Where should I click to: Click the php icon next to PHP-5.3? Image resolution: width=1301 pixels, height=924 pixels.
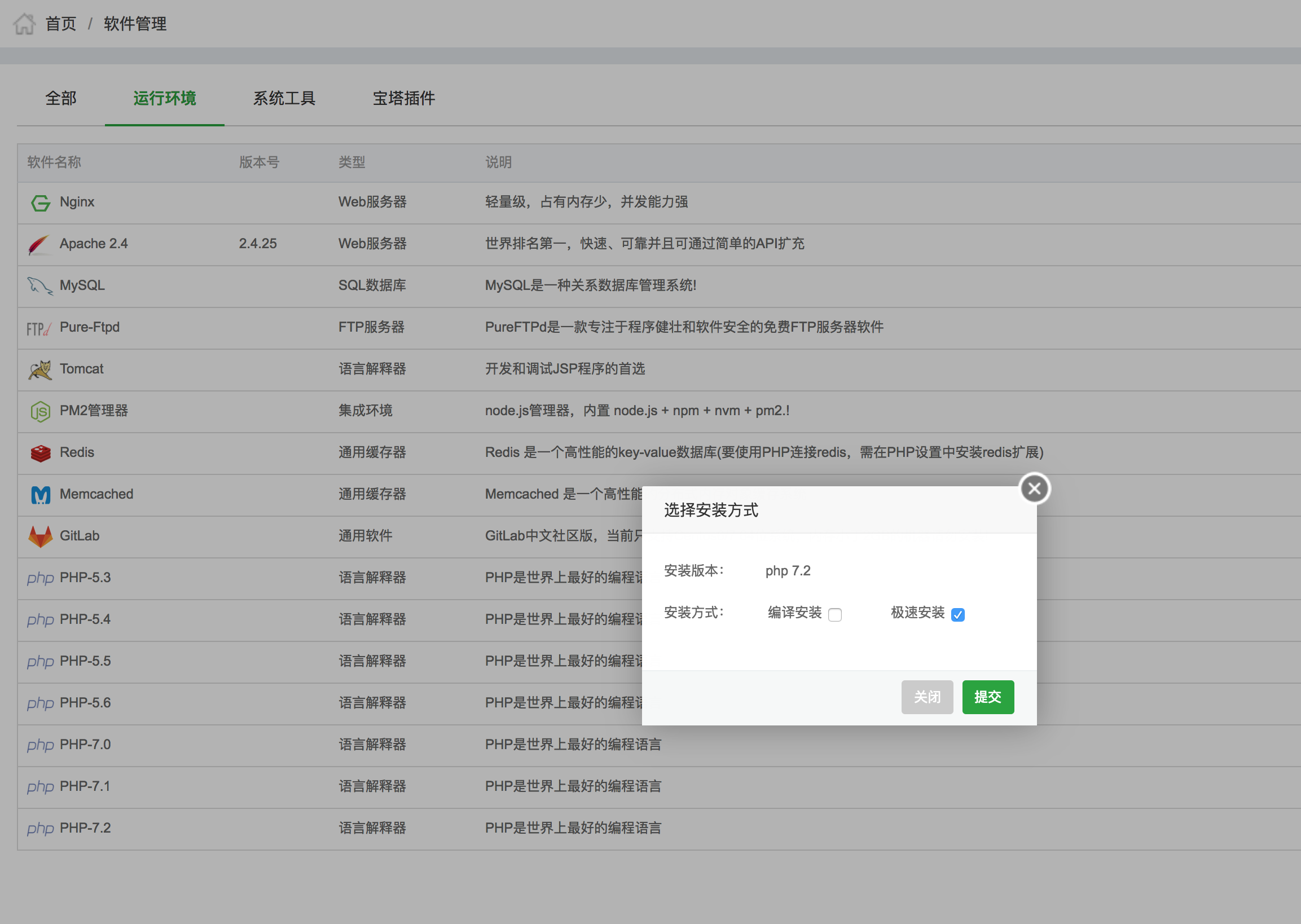pyautogui.click(x=40, y=578)
